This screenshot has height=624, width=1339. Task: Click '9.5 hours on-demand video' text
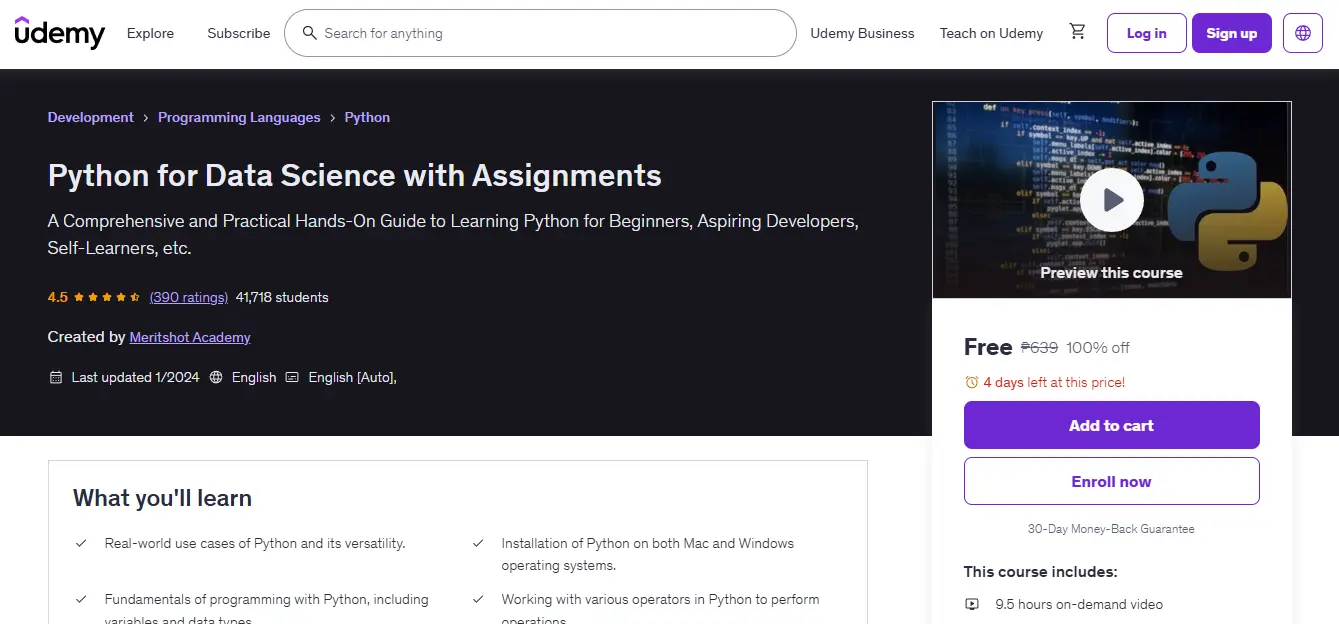point(1079,604)
